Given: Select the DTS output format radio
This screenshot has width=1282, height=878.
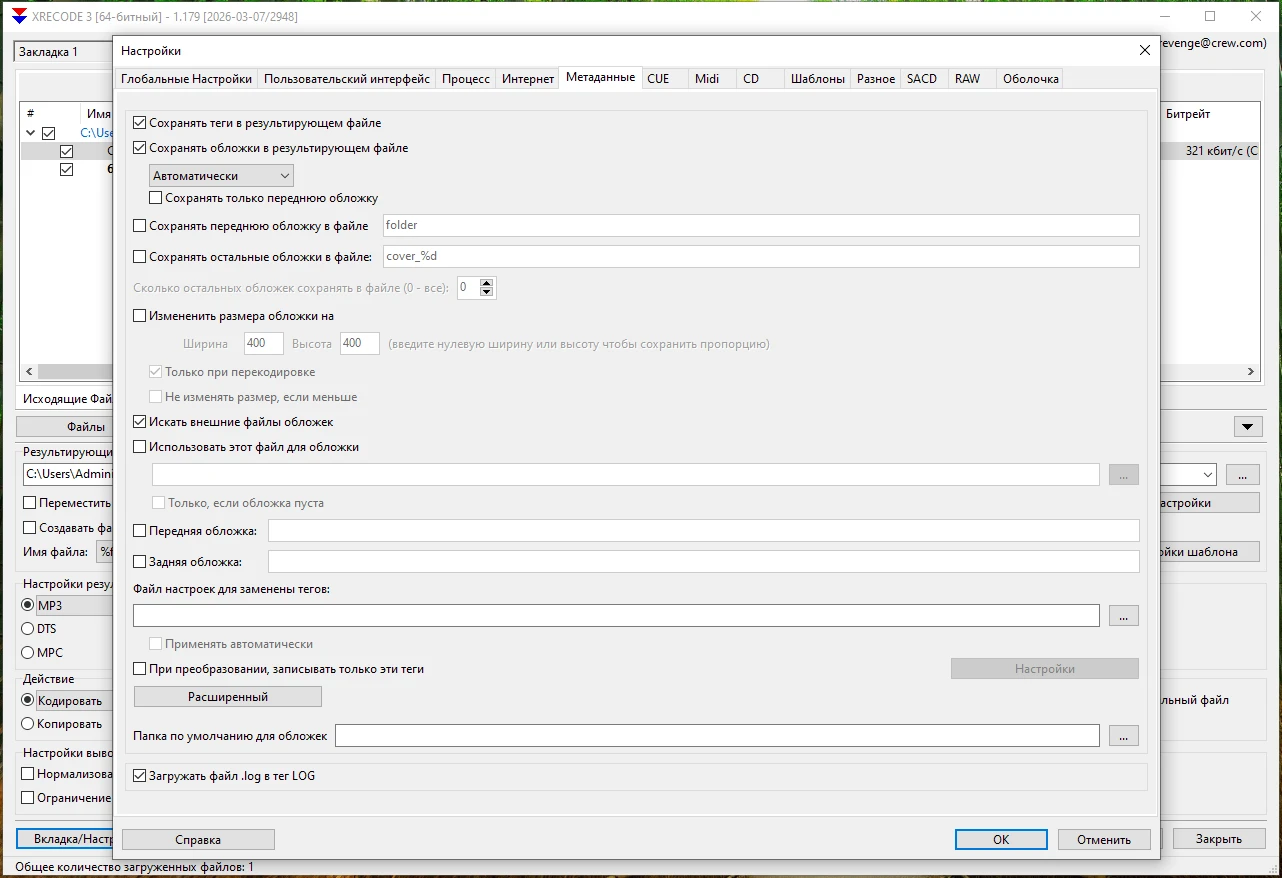Looking at the screenshot, I should tap(28, 629).
